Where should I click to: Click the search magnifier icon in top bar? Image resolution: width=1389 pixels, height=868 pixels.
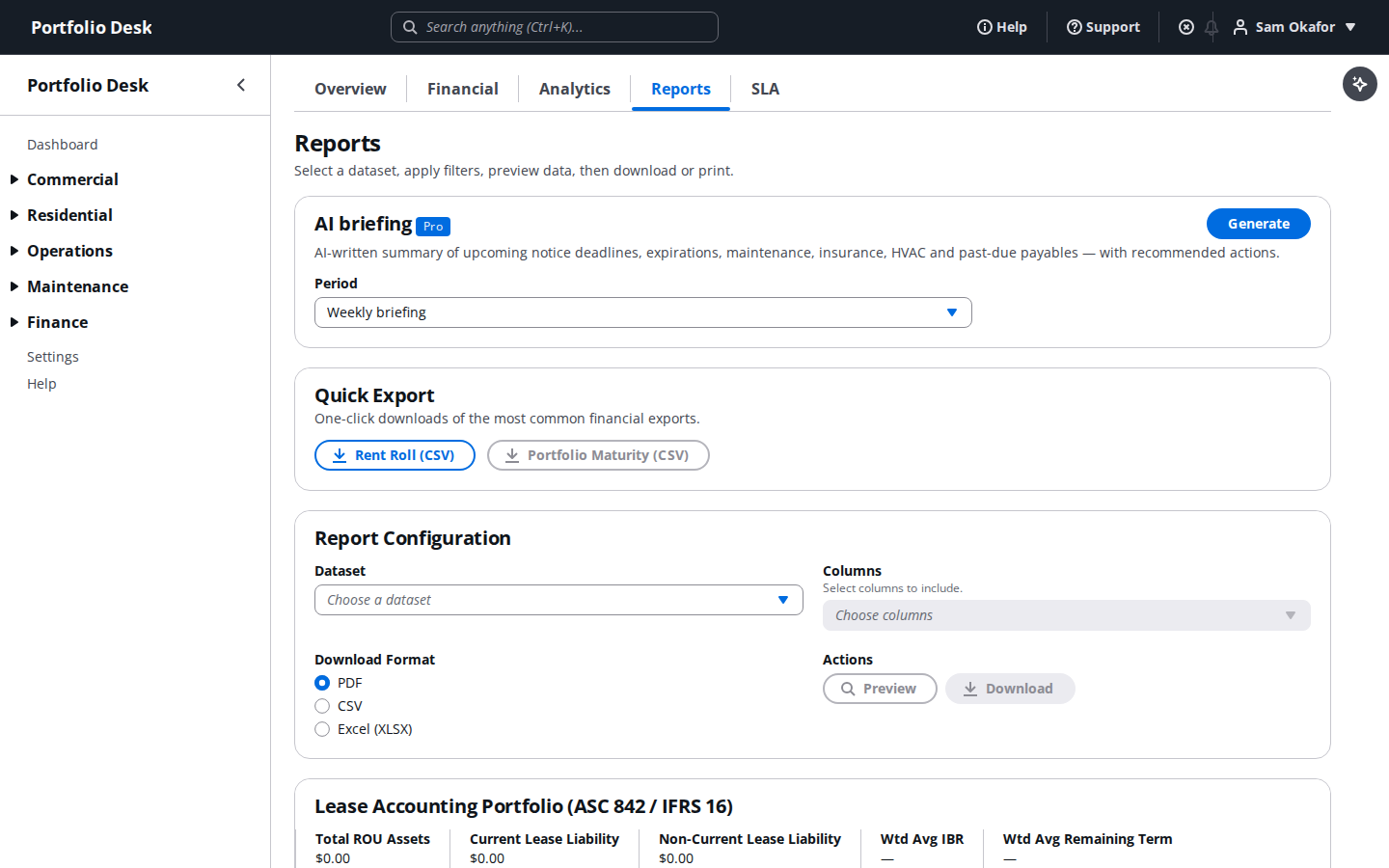[x=410, y=27]
